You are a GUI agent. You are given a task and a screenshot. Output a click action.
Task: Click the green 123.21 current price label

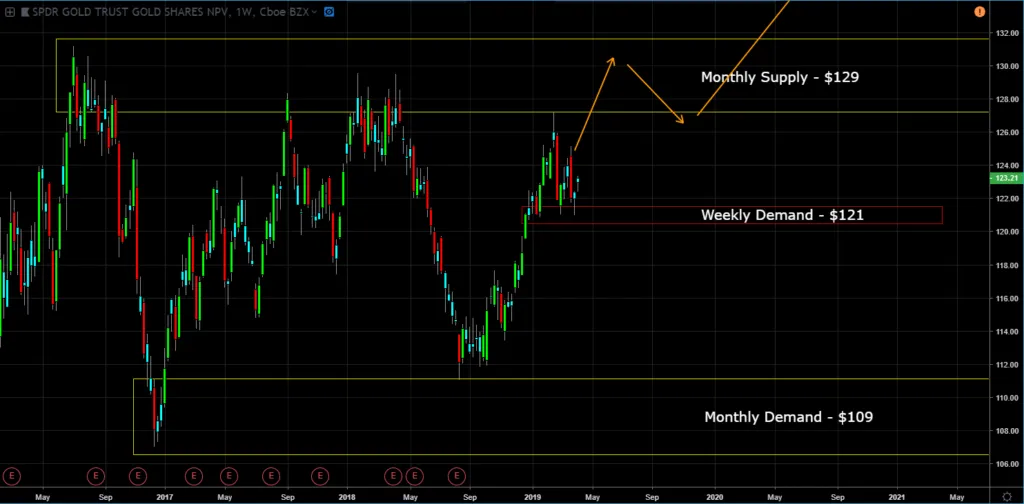coord(1006,178)
